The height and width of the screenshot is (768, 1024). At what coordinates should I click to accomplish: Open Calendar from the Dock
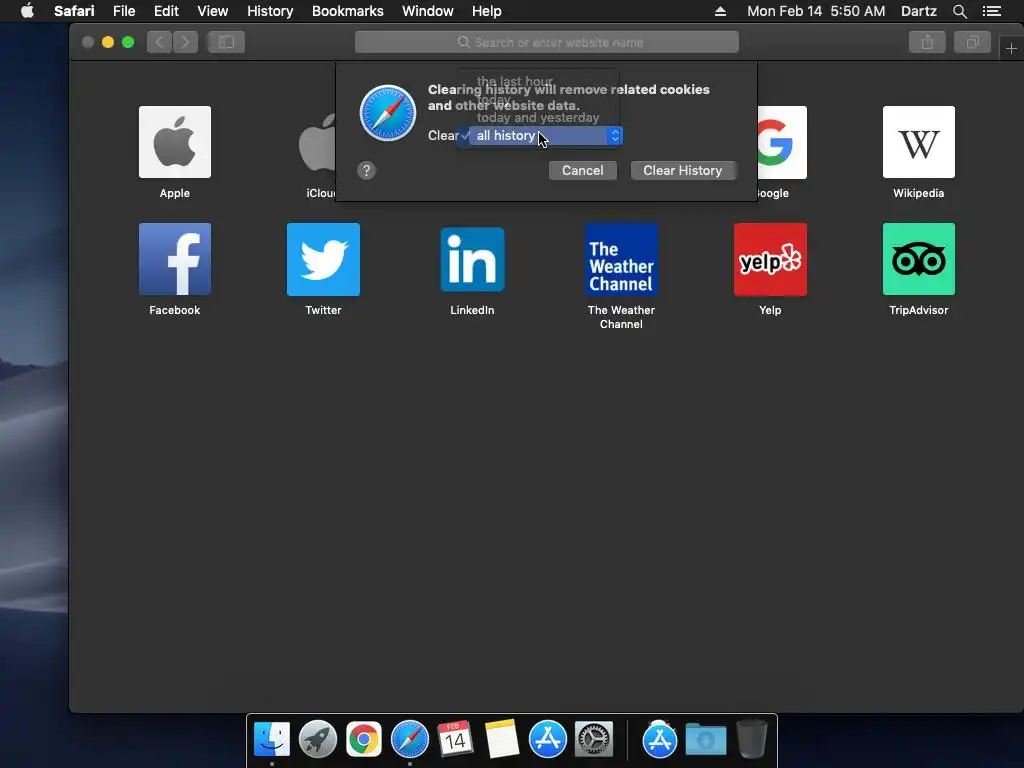(455, 739)
